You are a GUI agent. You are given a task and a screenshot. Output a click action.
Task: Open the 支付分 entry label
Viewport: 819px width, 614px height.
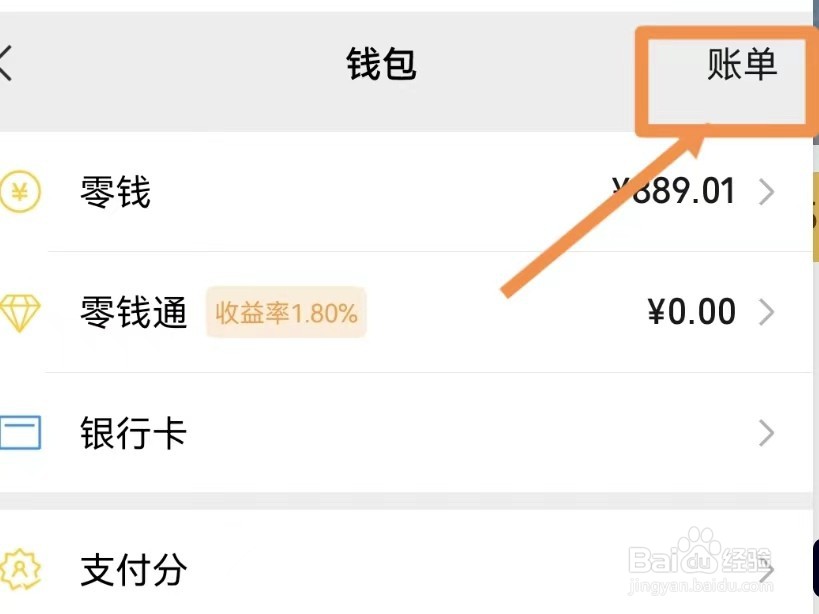[133, 570]
